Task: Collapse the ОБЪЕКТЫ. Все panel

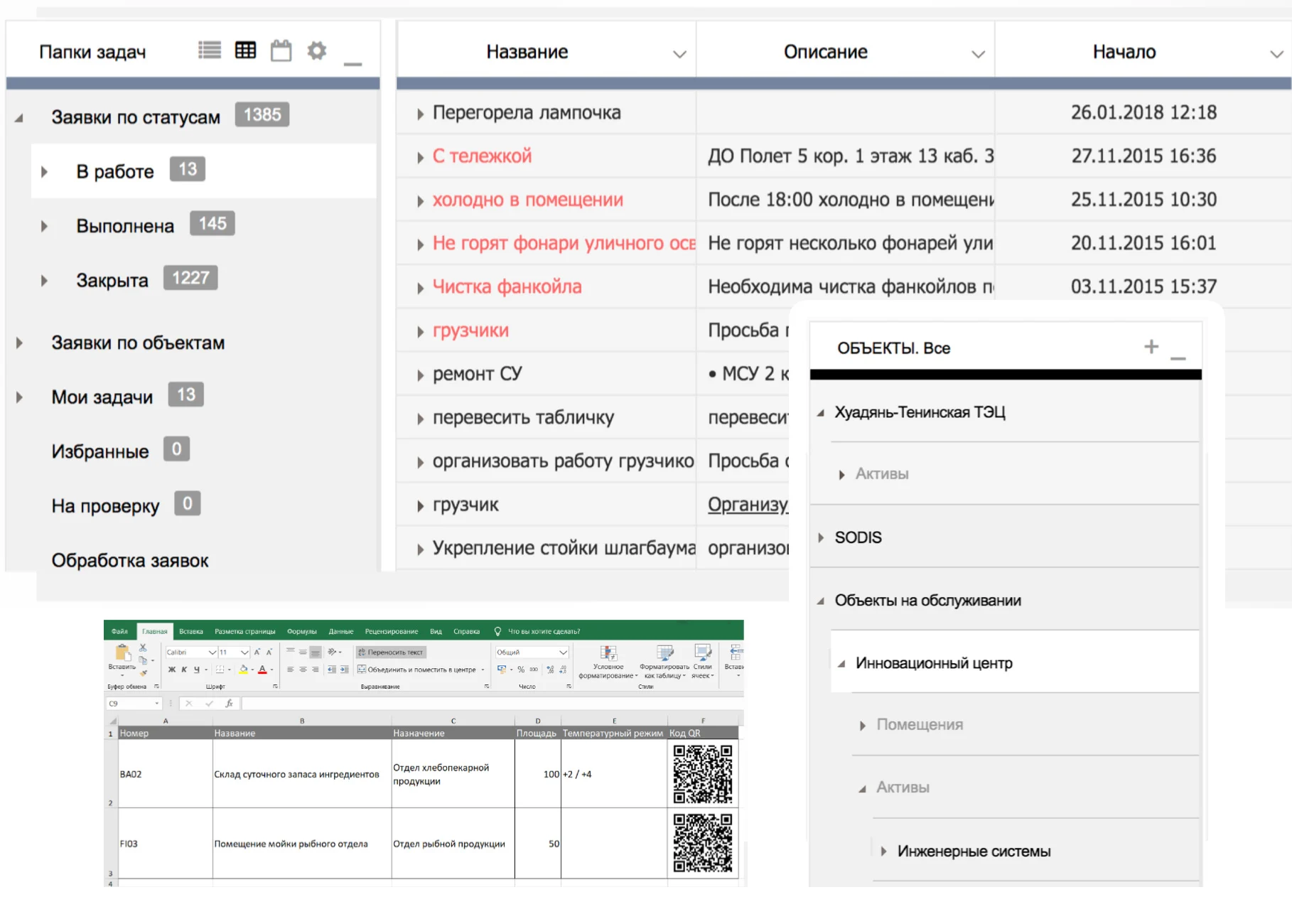Action: [x=1178, y=358]
